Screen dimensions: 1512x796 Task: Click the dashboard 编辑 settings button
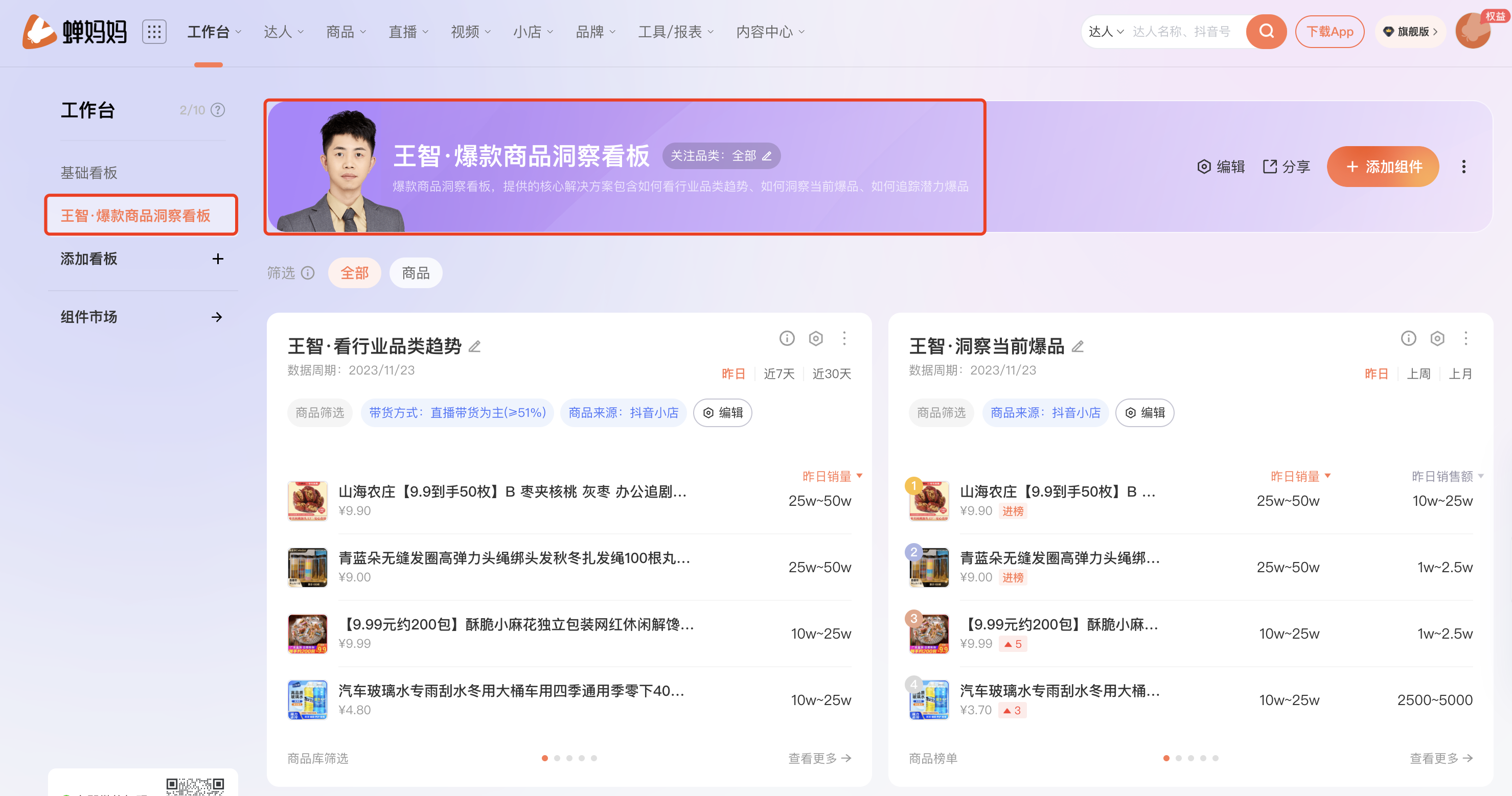click(1221, 167)
